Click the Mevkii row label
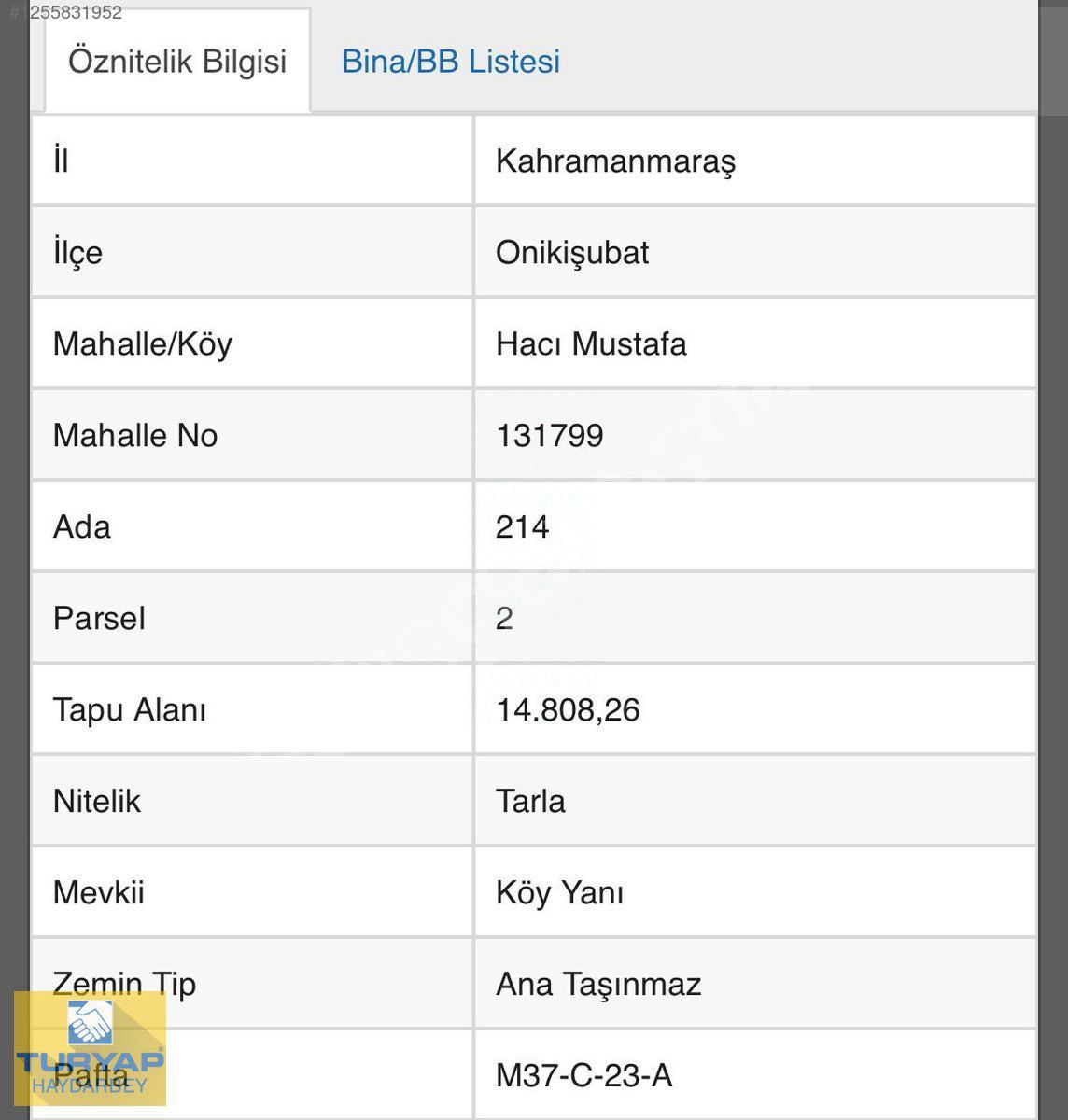The height and width of the screenshot is (1120, 1068). pos(99,892)
